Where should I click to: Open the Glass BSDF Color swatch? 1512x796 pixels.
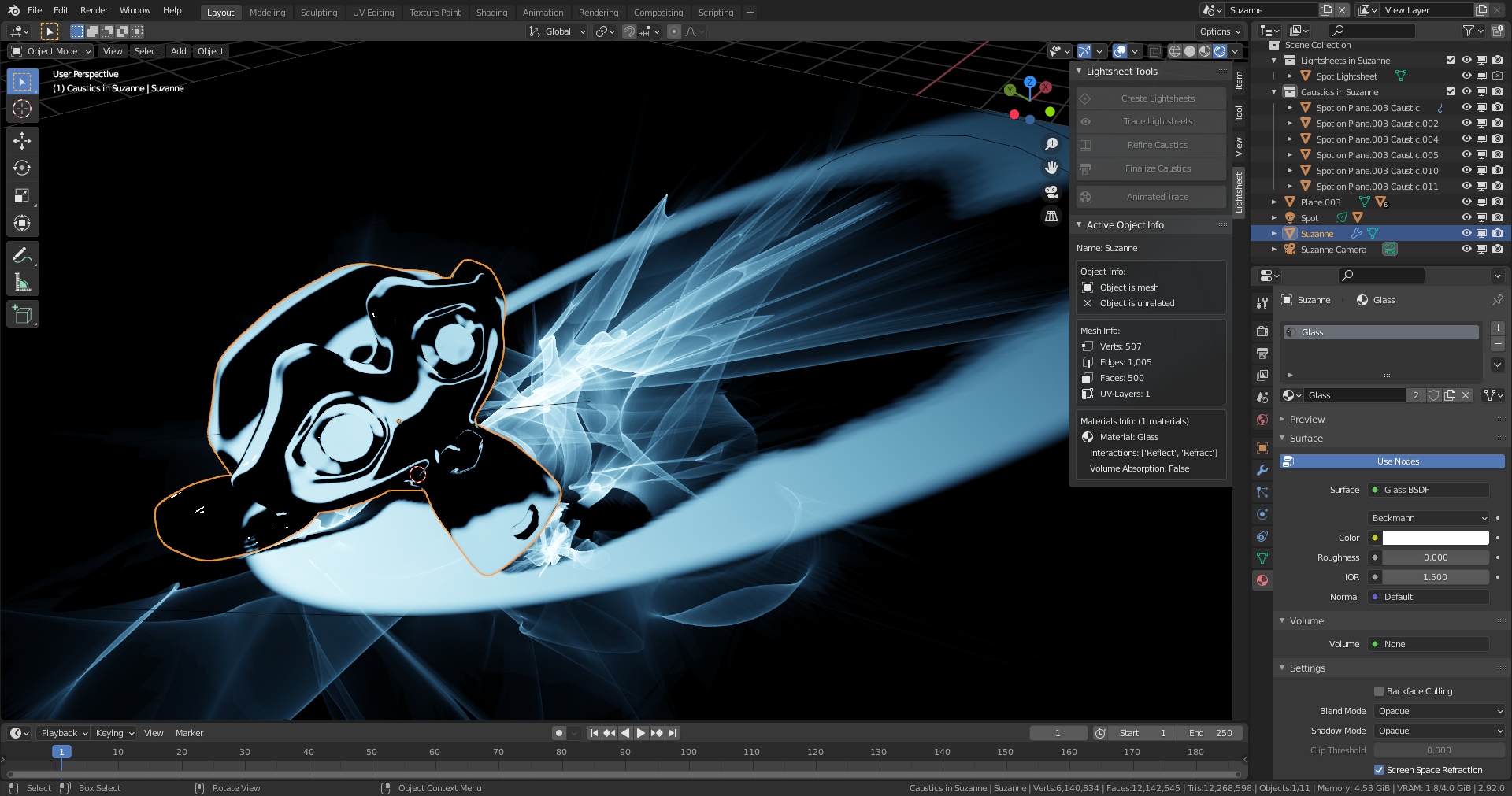1436,538
